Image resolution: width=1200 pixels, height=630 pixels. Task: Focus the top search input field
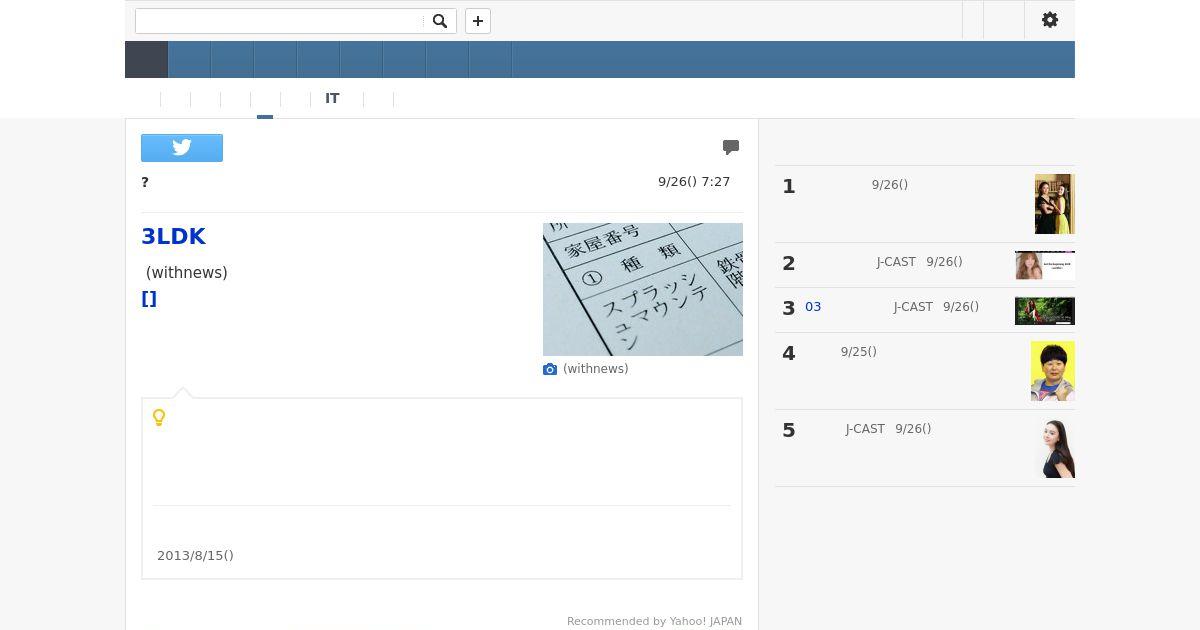coord(280,21)
